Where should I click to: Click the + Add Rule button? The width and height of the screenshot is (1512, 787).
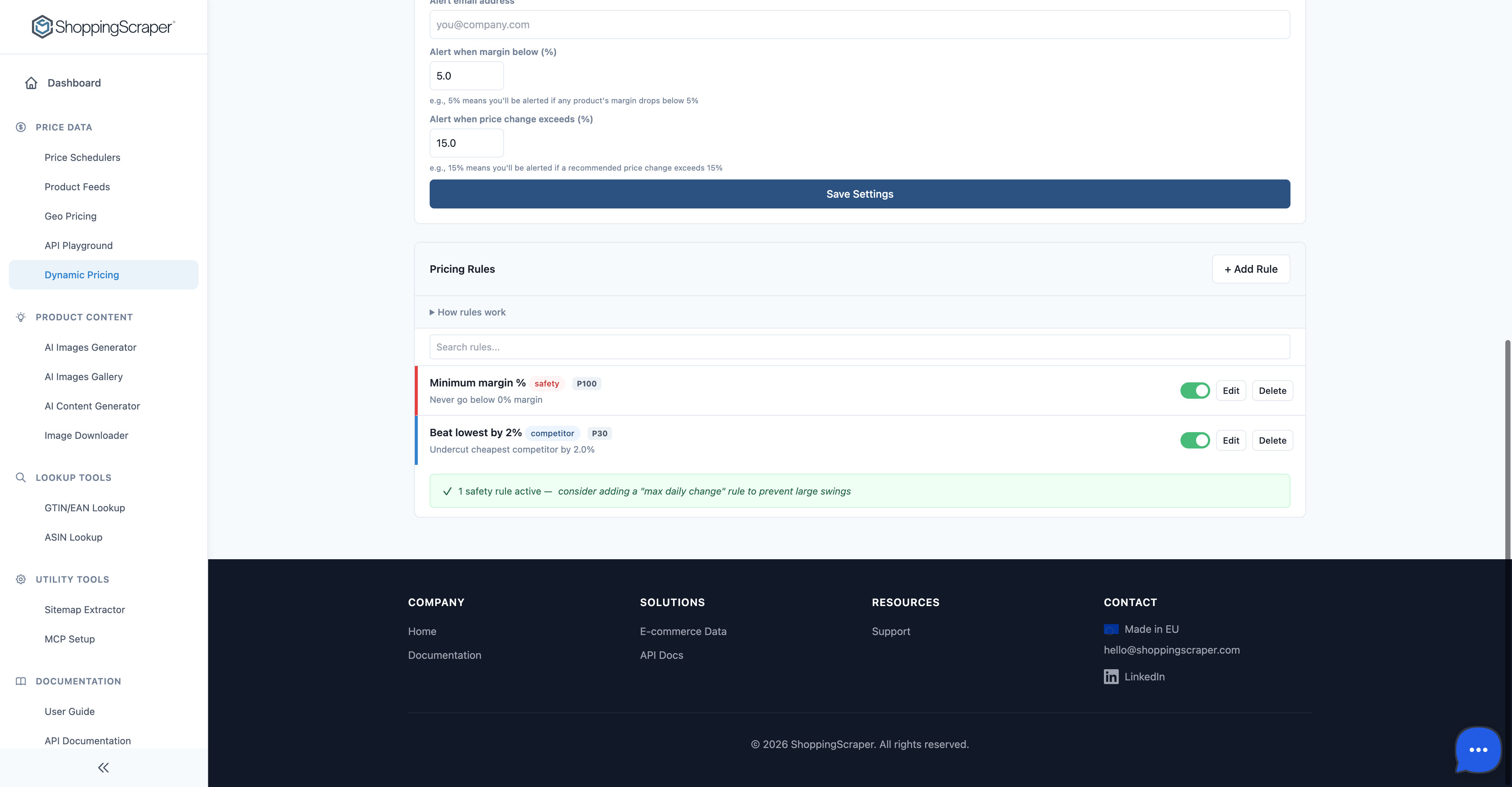pyautogui.click(x=1250, y=269)
